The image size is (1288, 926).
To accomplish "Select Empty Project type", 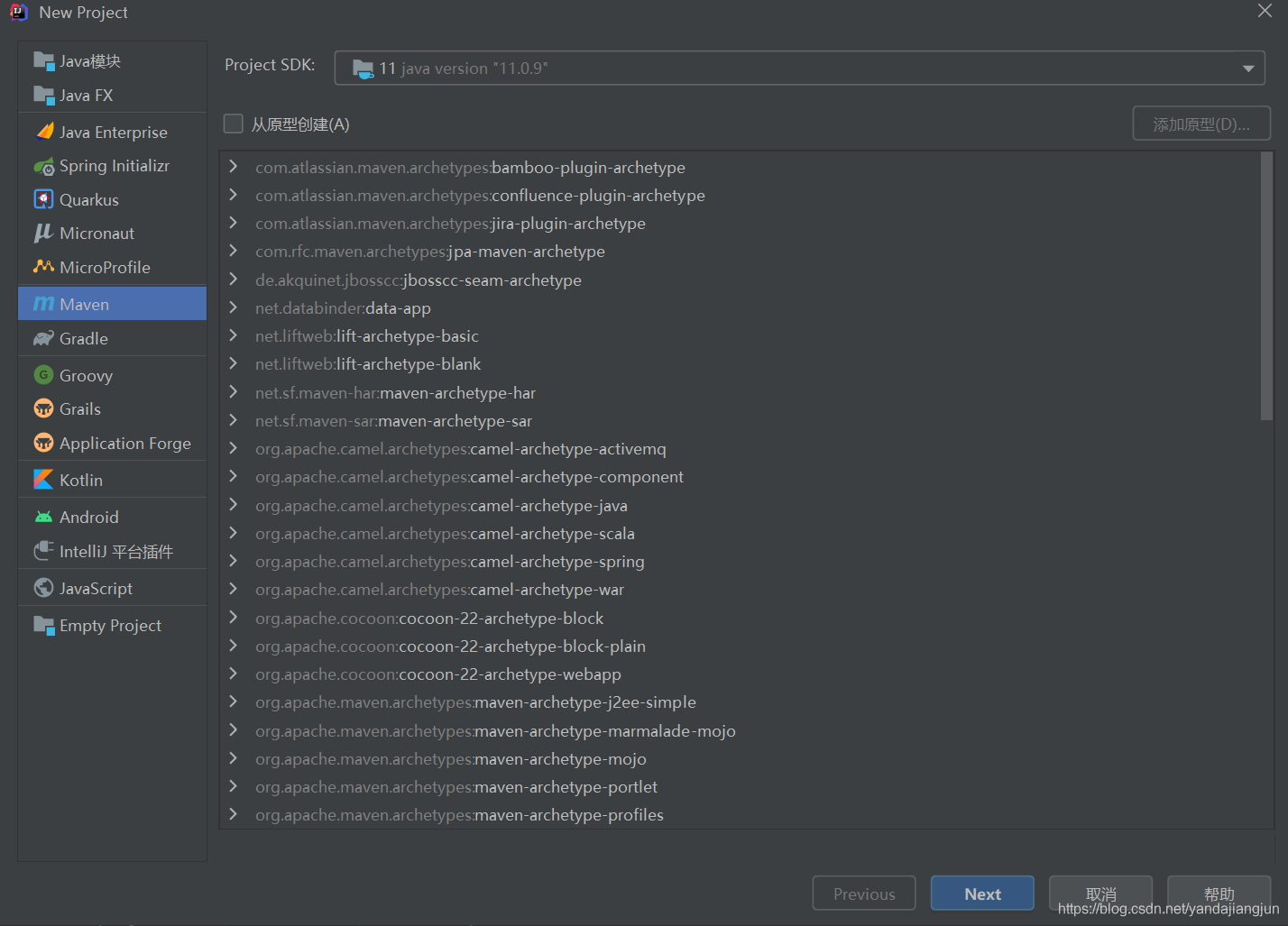I will pos(113,625).
